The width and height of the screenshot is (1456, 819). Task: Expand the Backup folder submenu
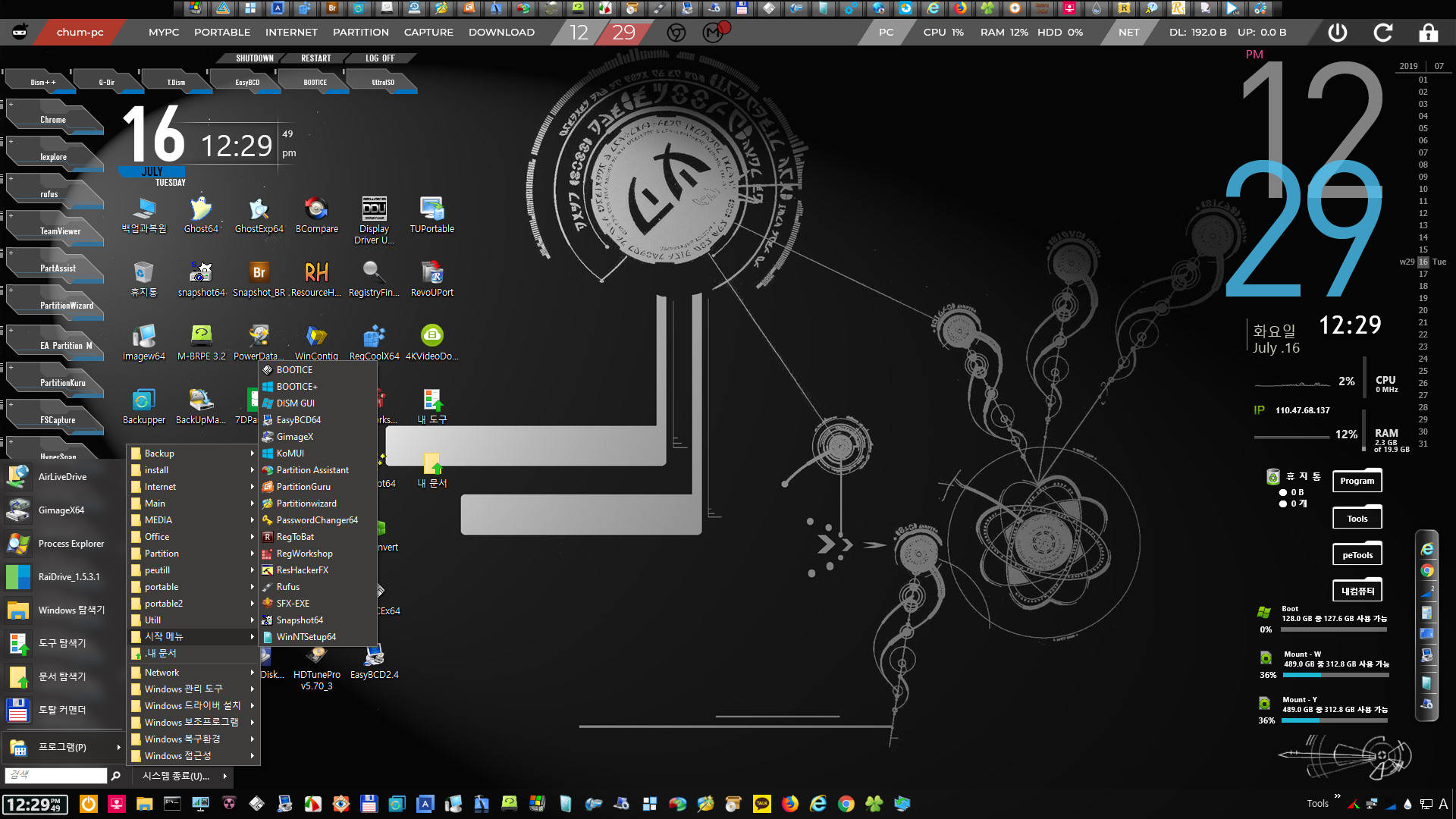pos(193,453)
